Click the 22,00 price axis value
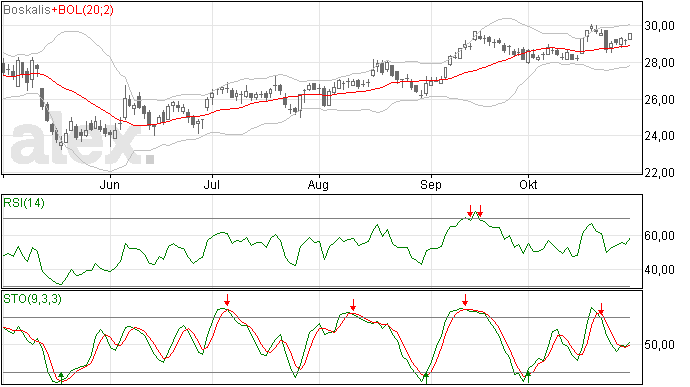The height and width of the screenshot is (387, 690). tap(659, 173)
